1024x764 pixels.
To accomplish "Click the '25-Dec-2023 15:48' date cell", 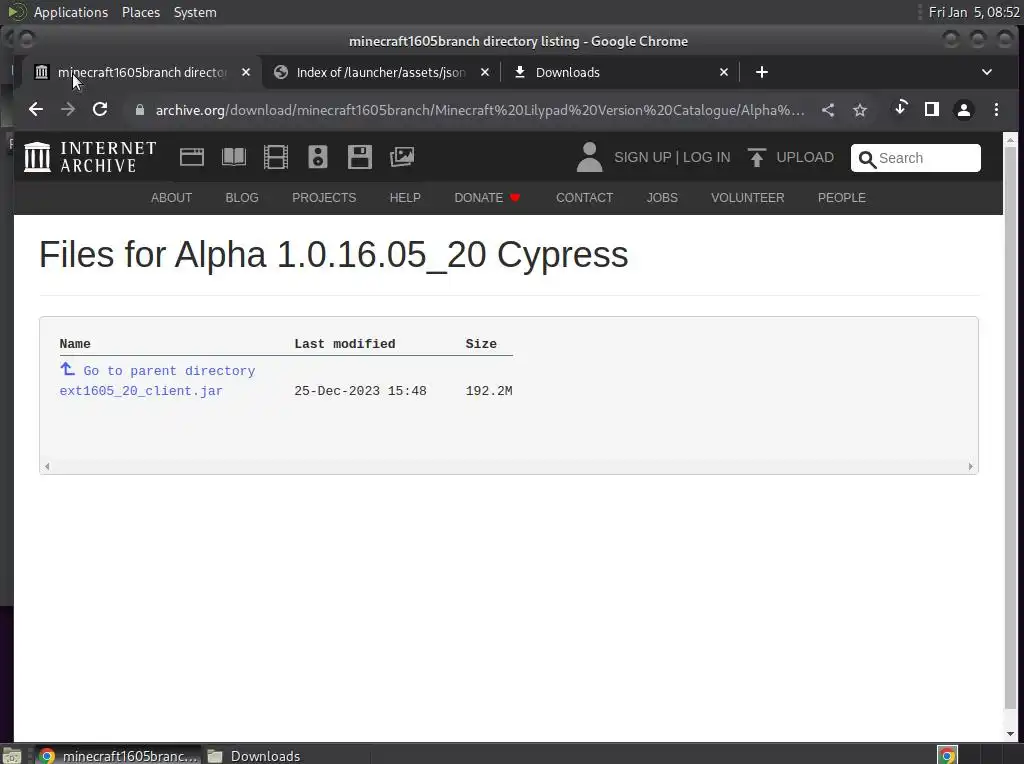I will (360, 391).
